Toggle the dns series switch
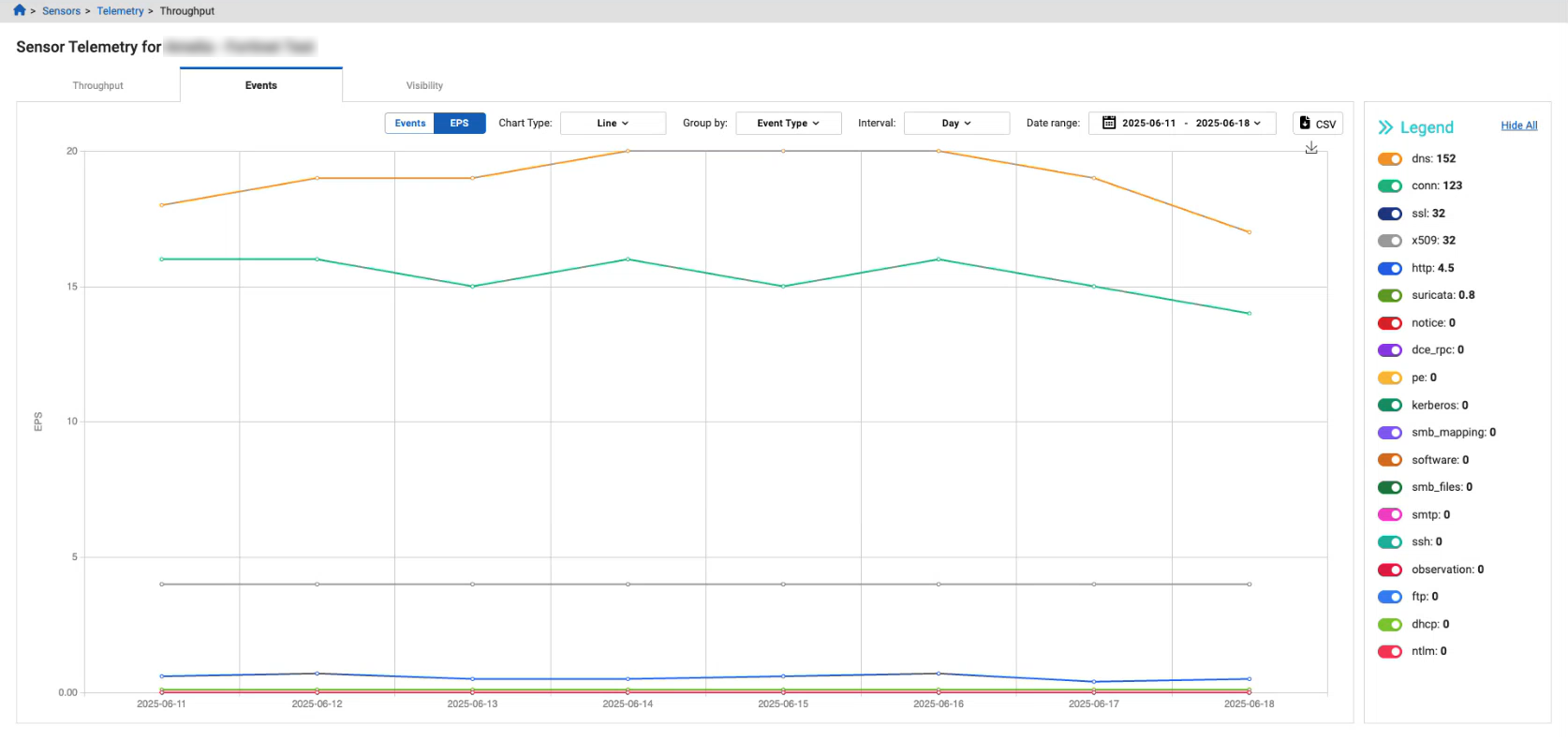 [1390, 159]
